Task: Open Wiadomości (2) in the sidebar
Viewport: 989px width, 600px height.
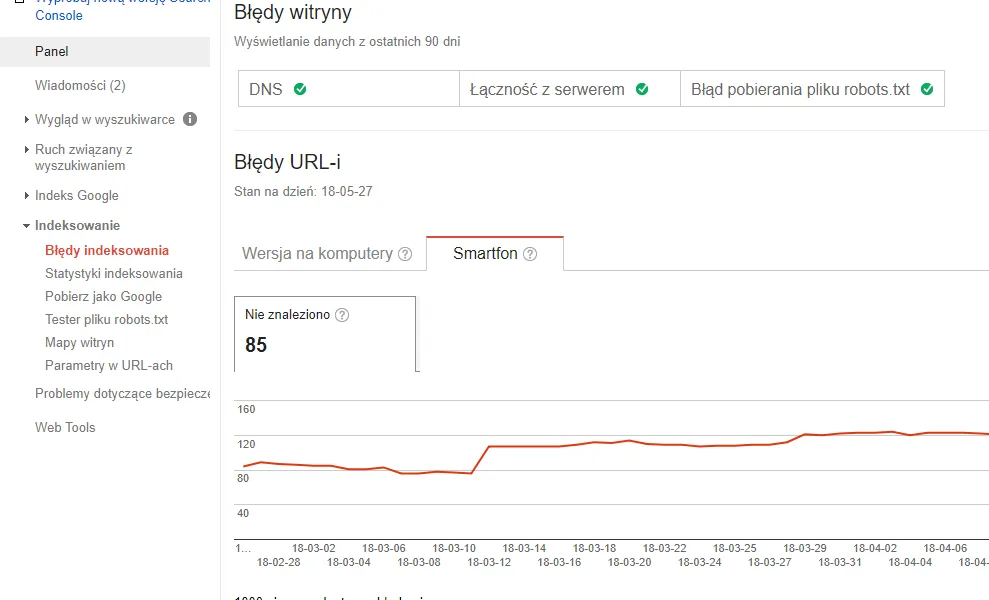Action: point(80,86)
